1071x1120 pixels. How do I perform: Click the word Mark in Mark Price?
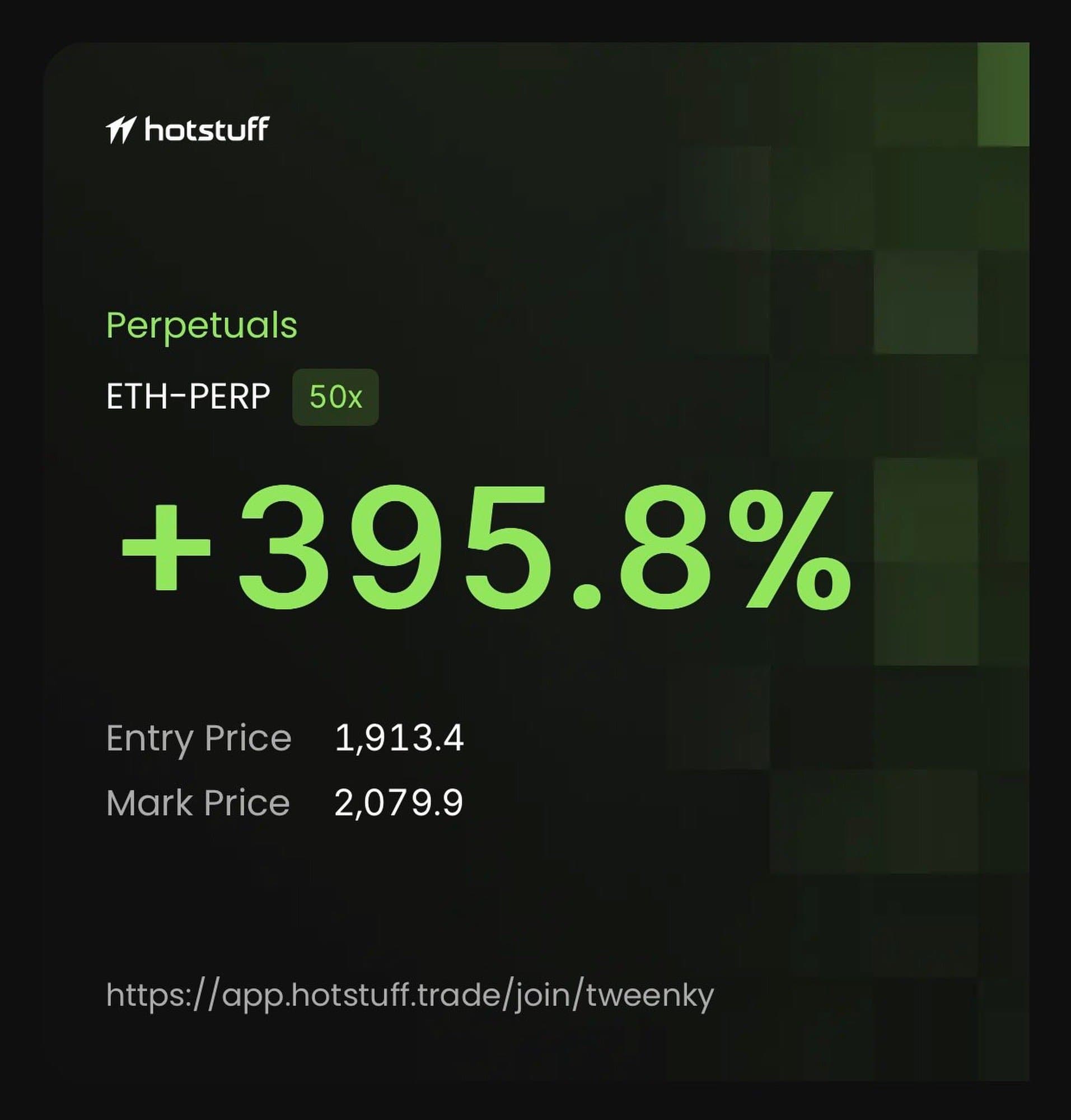149,803
